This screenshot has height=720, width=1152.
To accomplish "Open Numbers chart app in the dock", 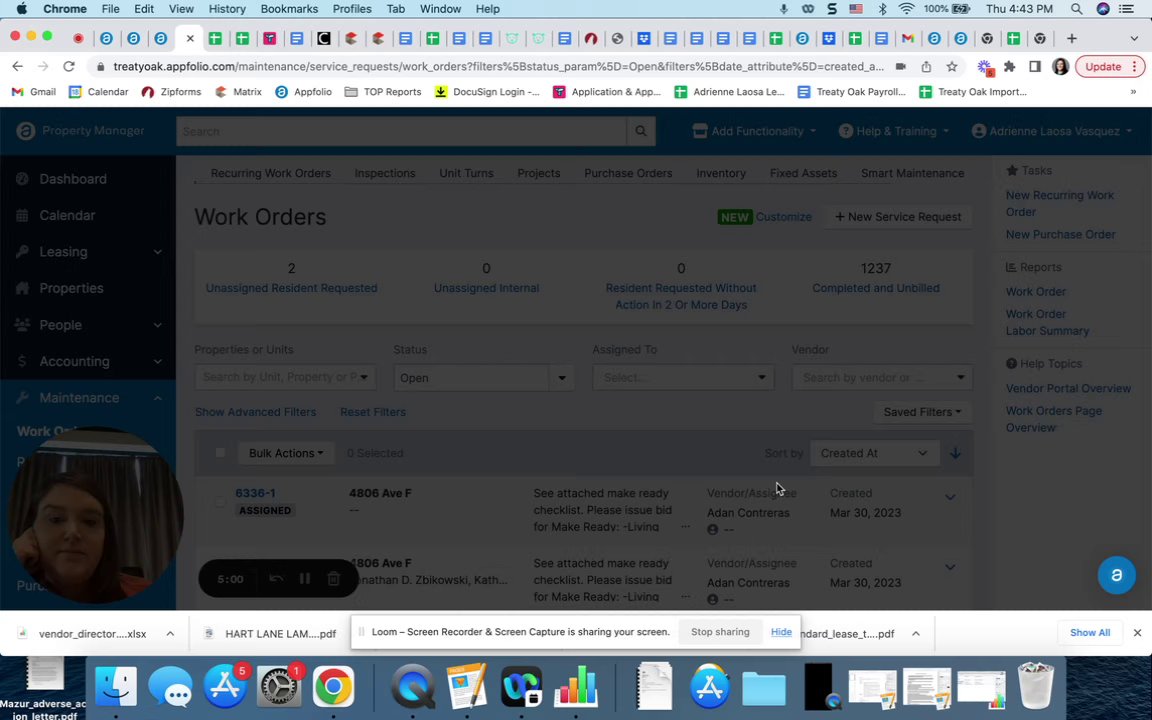I will pos(576,687).
